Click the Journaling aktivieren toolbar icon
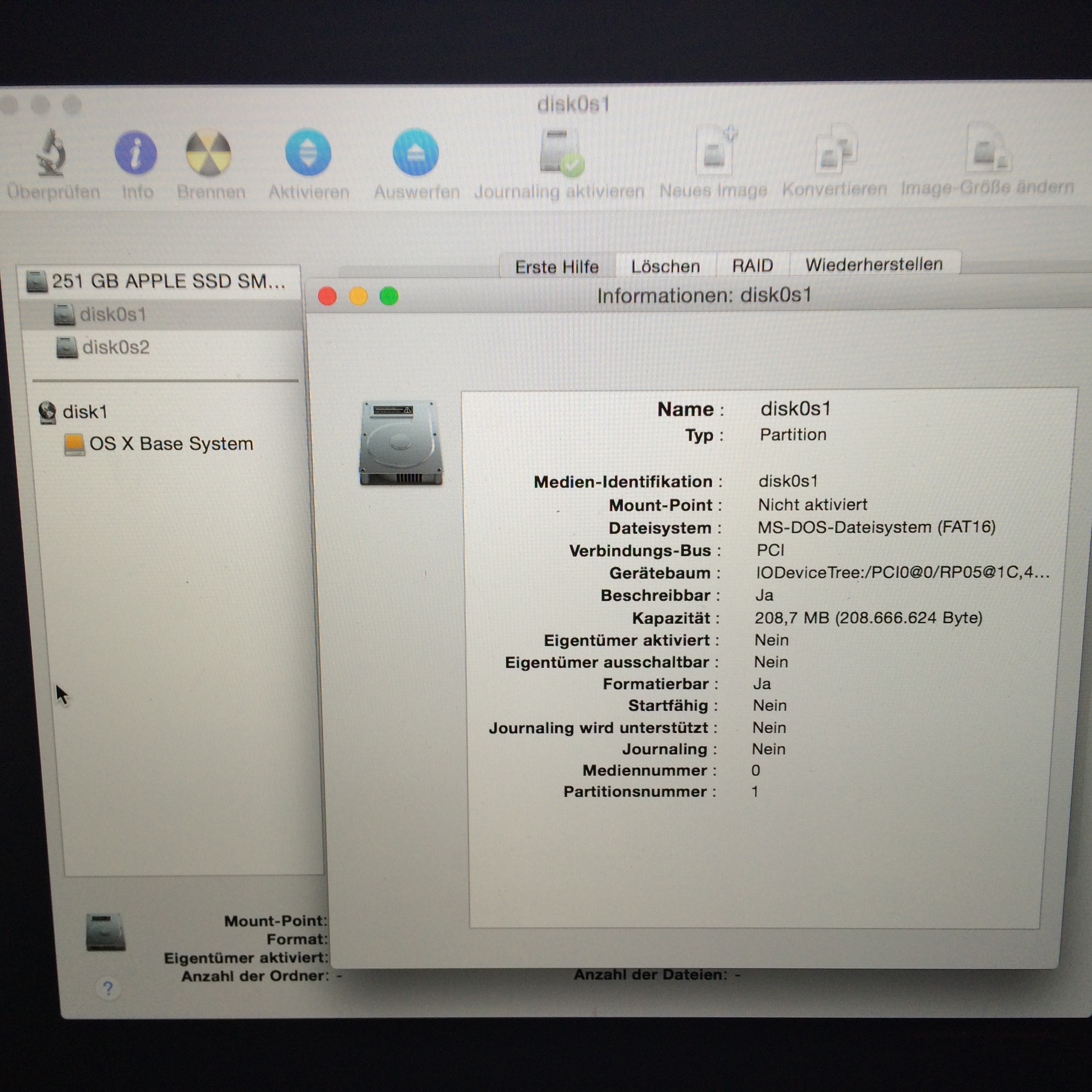The image size is (1092, 1092). (x=561, y=152)
